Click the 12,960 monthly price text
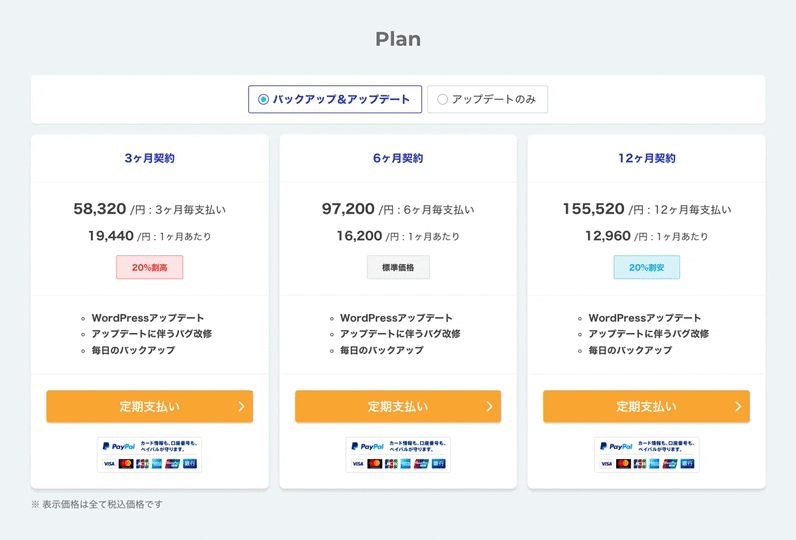 (x=608, y=235)
